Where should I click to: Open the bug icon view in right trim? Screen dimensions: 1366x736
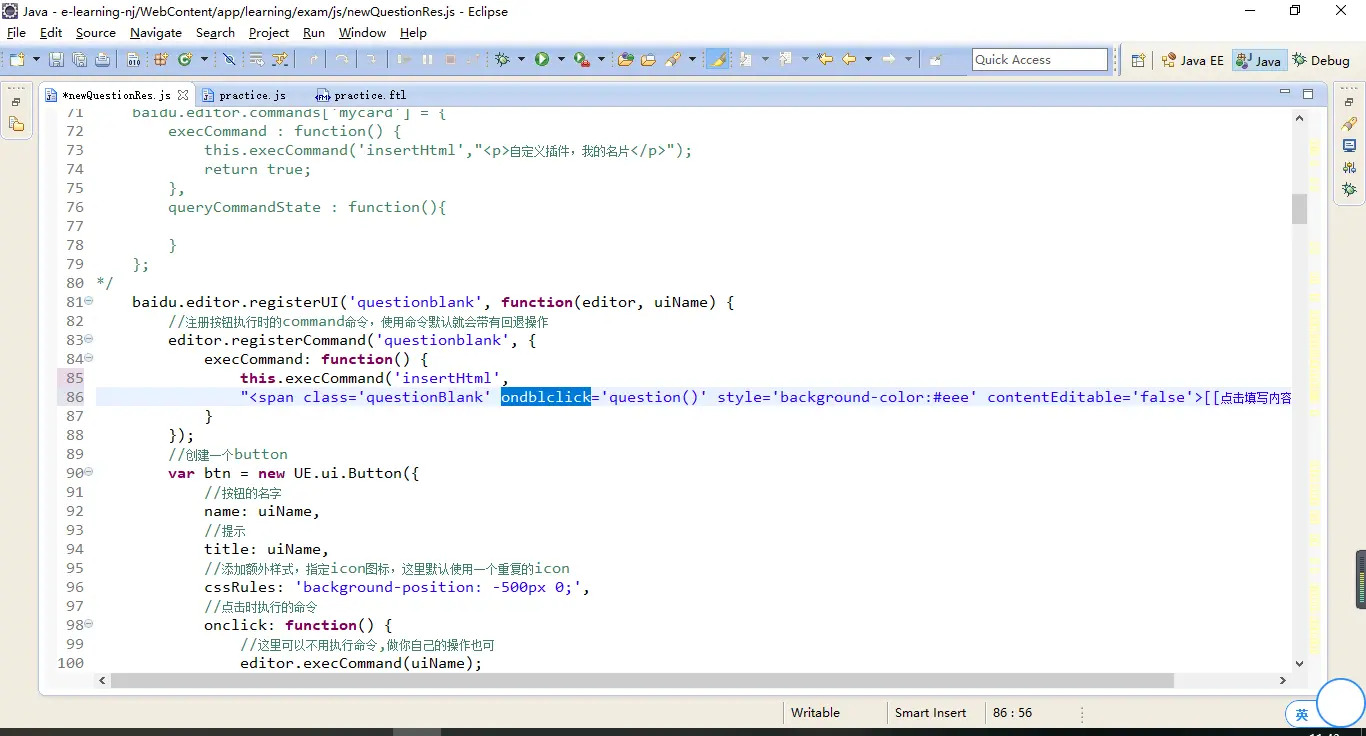coord(1349,189)
